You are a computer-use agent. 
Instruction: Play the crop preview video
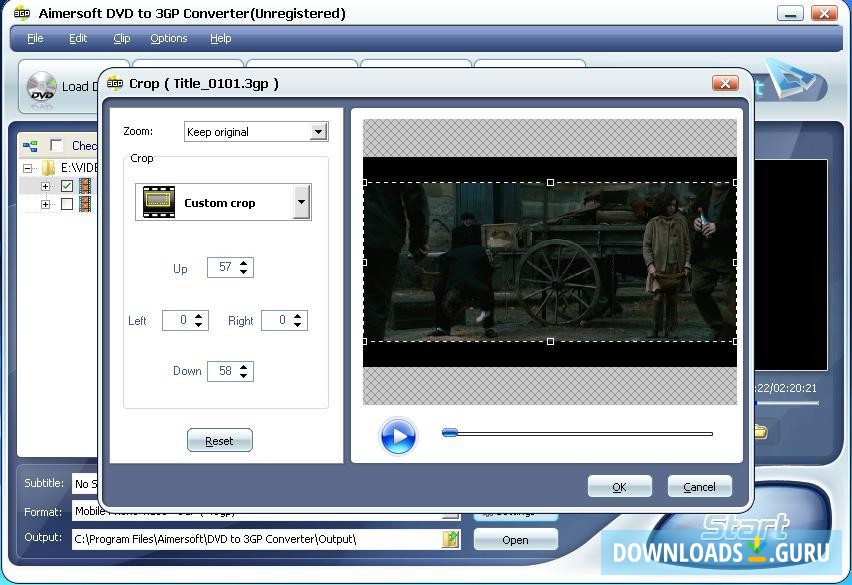click(398, 436)
